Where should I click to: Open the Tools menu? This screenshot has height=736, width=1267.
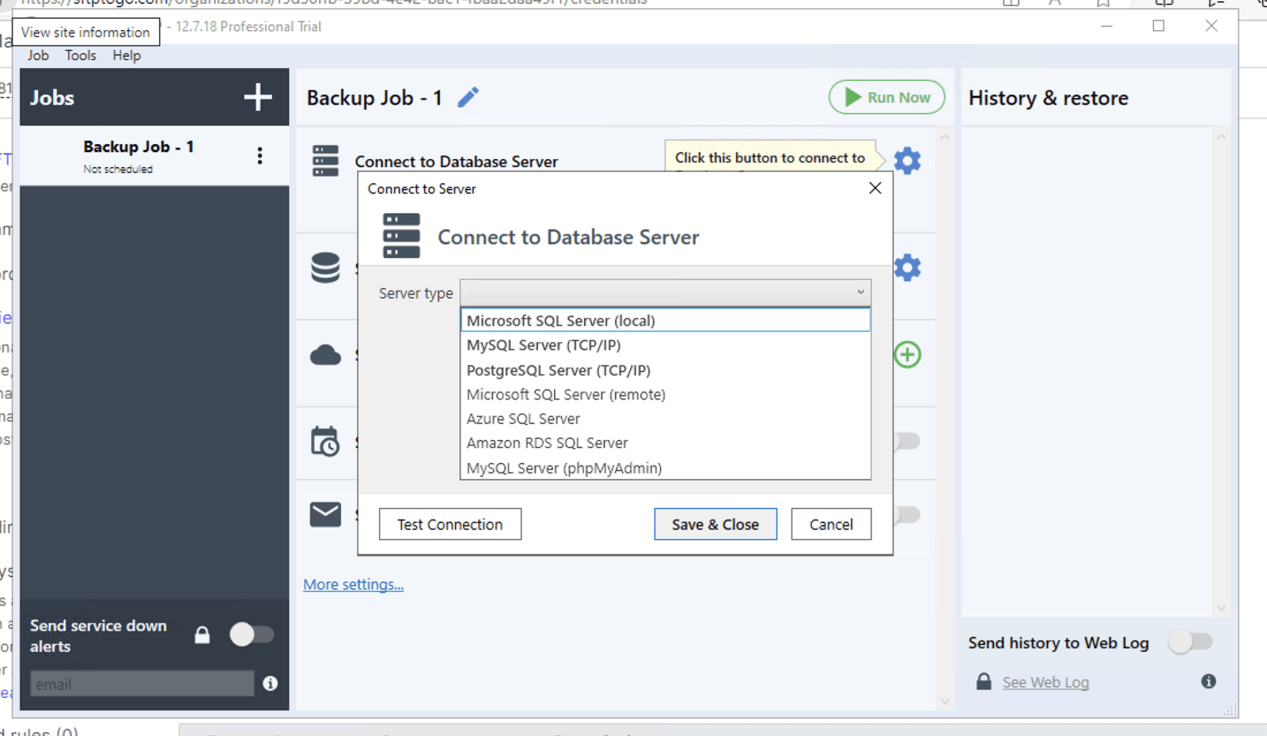(x=80, y=55)
